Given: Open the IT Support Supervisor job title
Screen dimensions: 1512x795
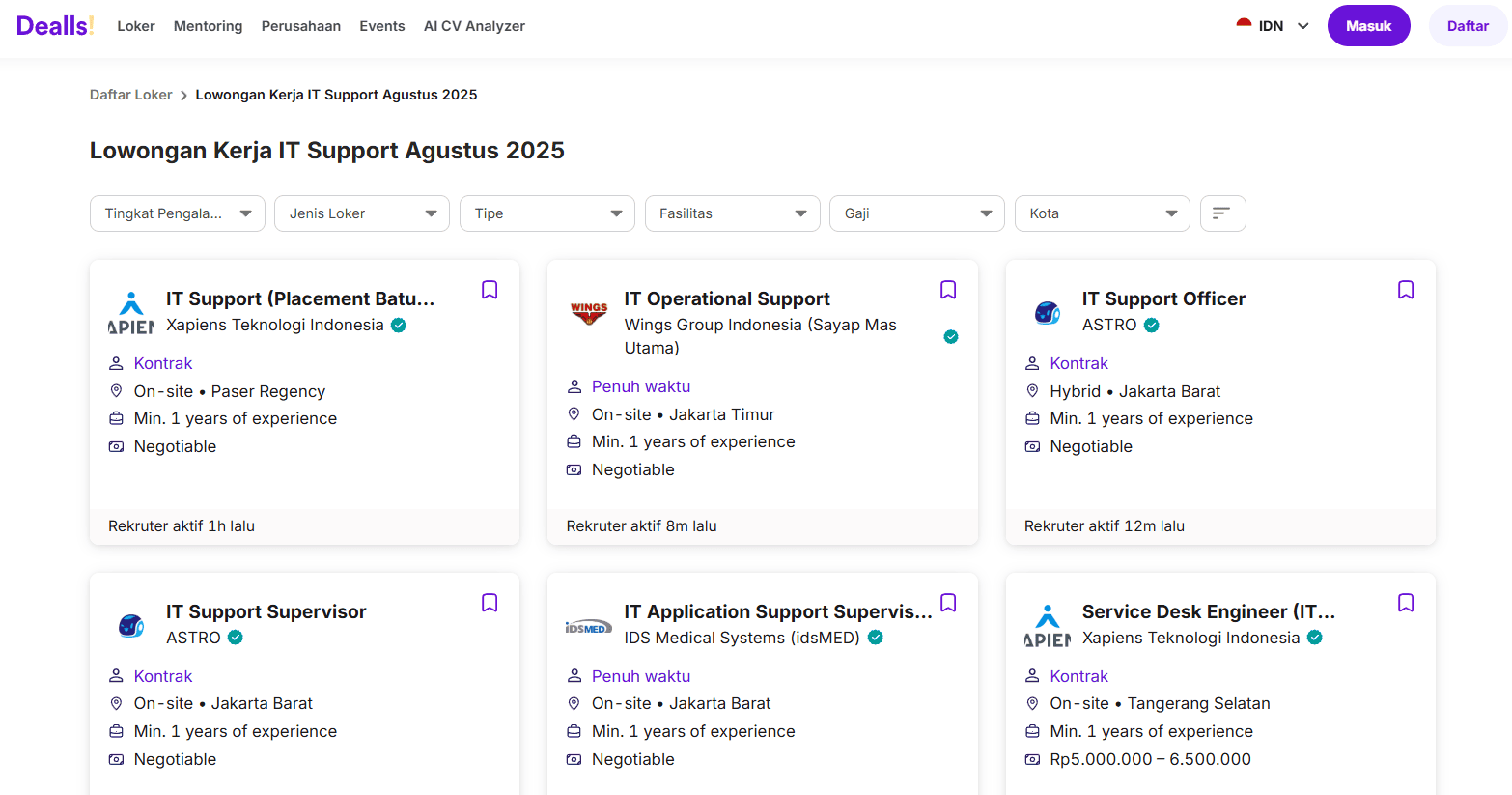Looking at the screenshot, I should tap(266, 611).
